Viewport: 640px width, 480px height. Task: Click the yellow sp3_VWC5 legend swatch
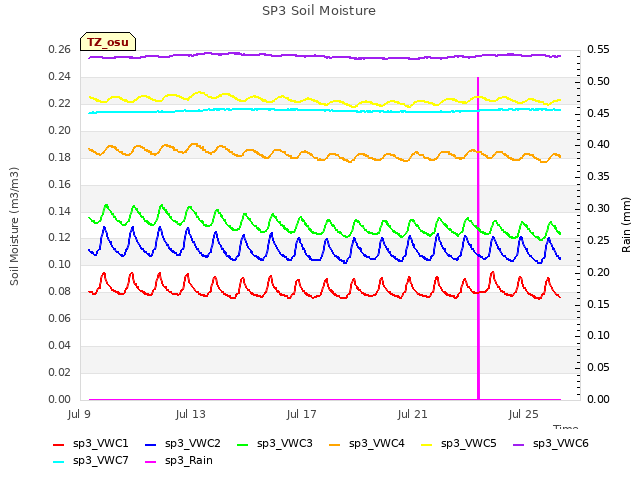(x=427, y=444)
